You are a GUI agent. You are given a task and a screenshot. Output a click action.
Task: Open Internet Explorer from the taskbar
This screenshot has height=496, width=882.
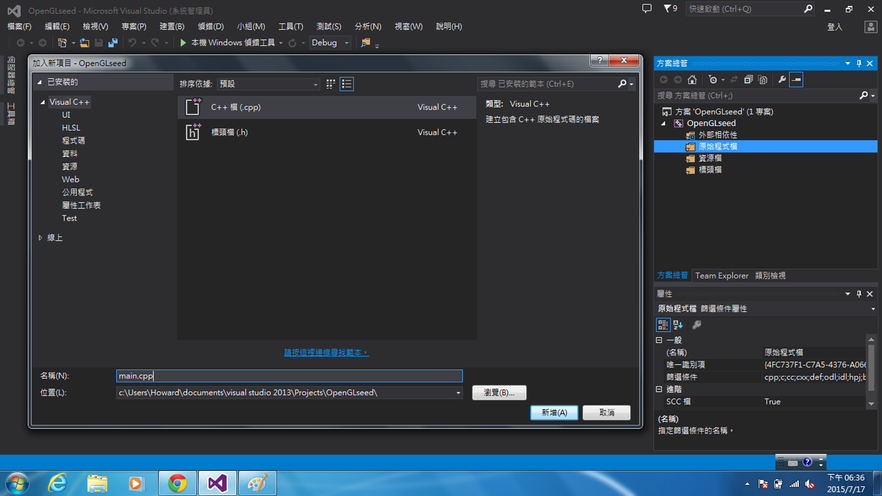point(57,483)
